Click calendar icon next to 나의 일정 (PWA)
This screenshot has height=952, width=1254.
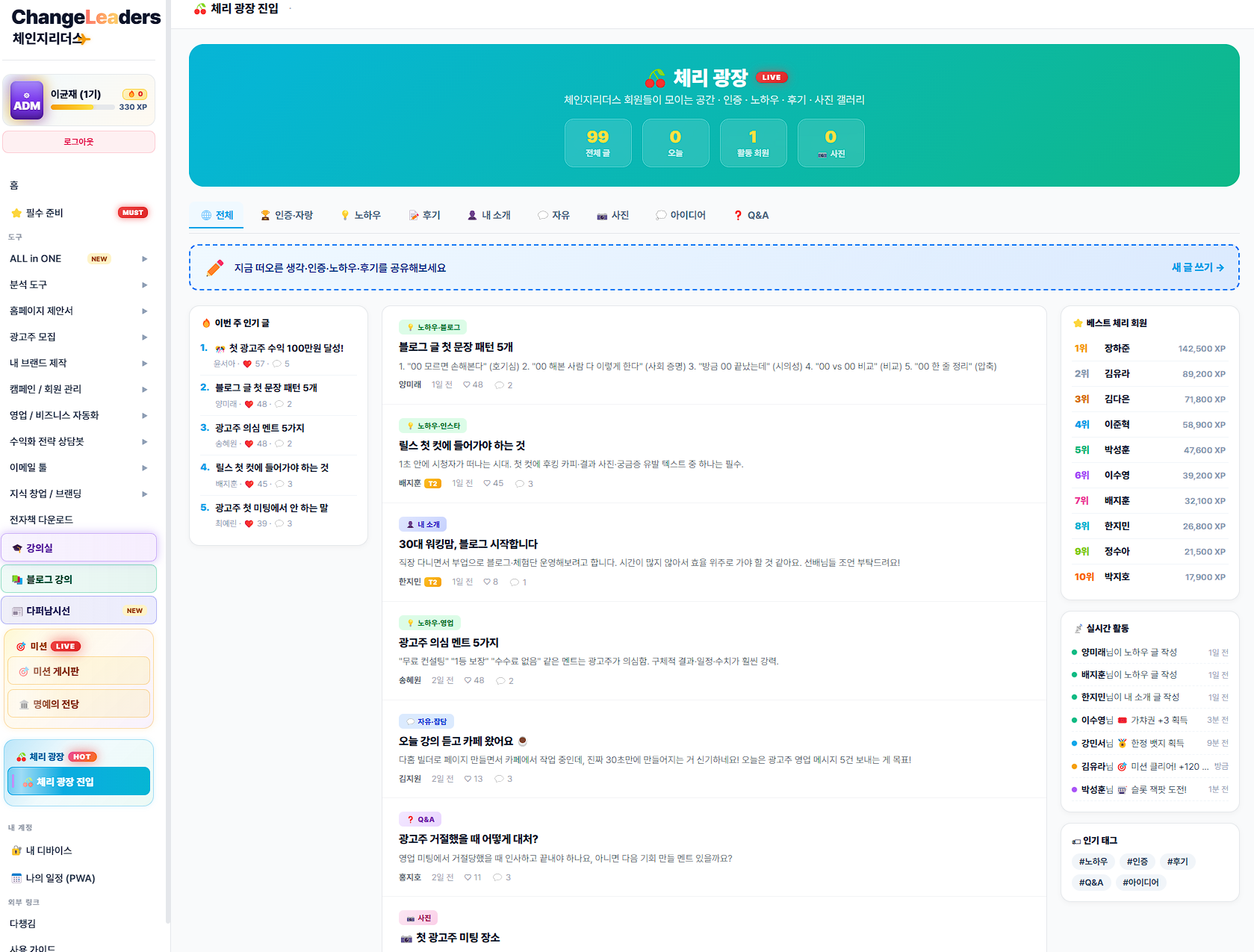[16, 878]
